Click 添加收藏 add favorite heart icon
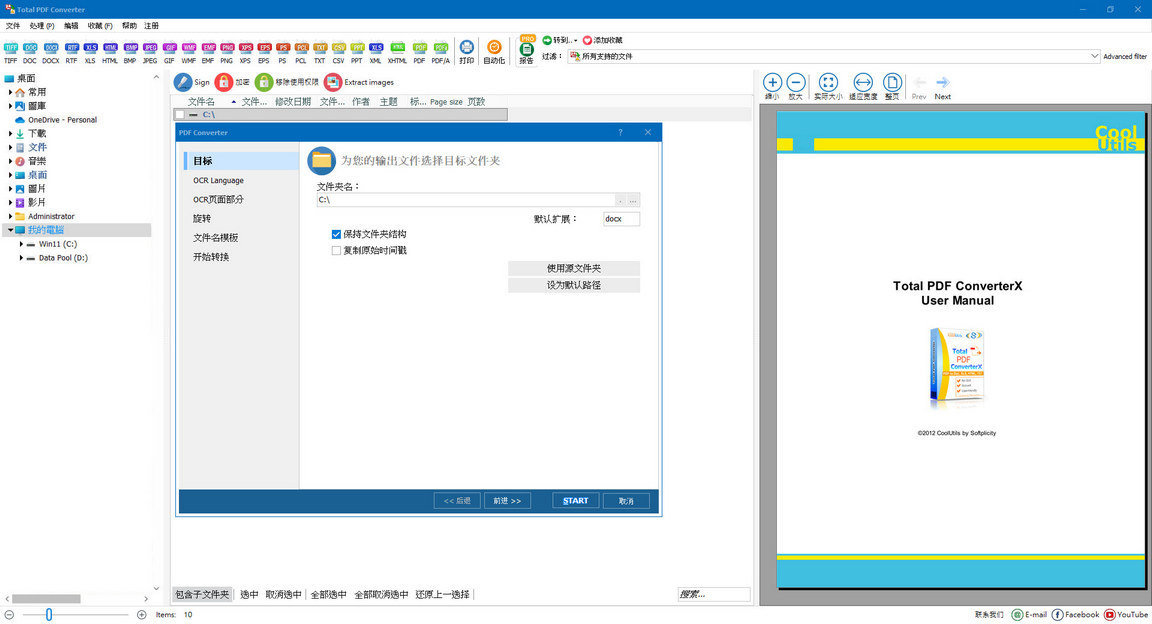1152x624 pixels. pyautogui.click(x=587, y=40)
